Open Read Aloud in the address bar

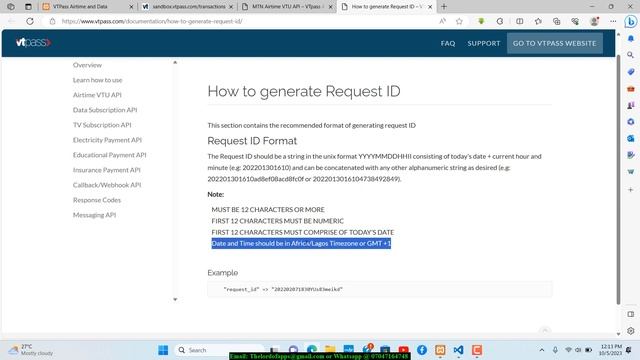[x=442, y=21]
